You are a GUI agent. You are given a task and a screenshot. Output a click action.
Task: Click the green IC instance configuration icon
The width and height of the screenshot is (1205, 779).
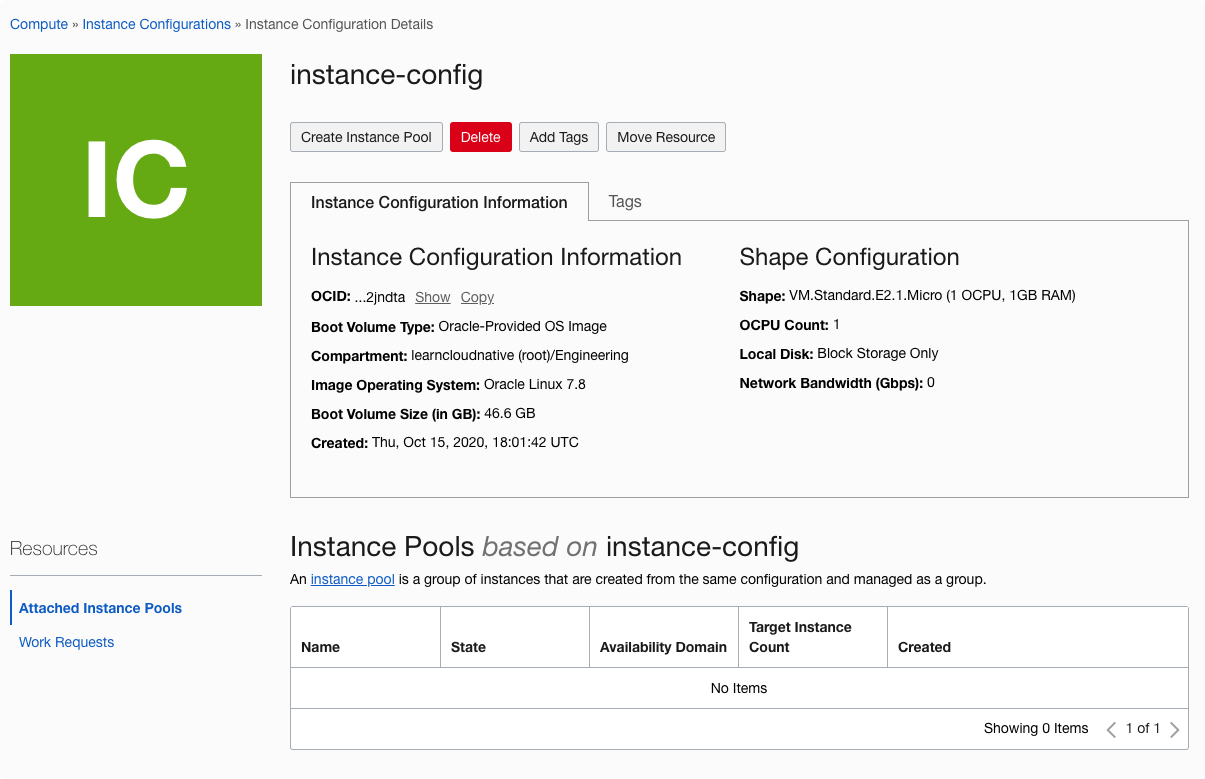tap(136, 180)
